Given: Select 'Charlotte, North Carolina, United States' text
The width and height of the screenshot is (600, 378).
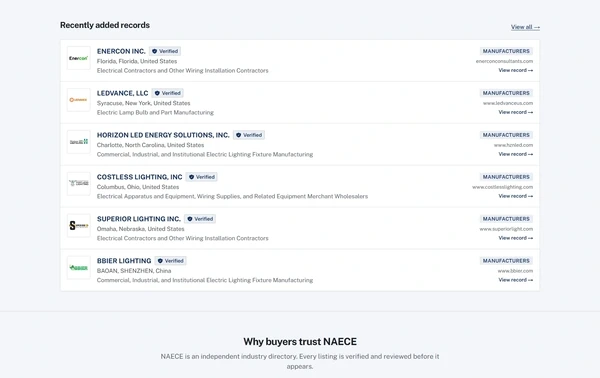Looking at the screenshot, I should 150,145.
